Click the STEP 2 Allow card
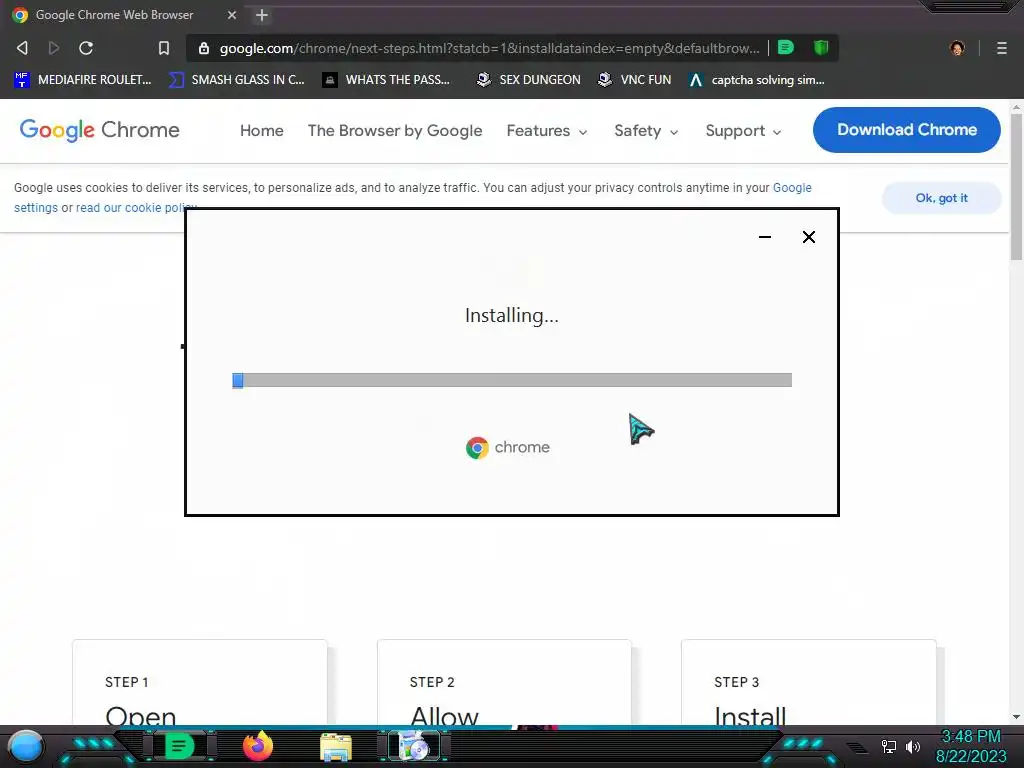The width and height of the screenshot is (1024, 768). (x=504, y=682)
